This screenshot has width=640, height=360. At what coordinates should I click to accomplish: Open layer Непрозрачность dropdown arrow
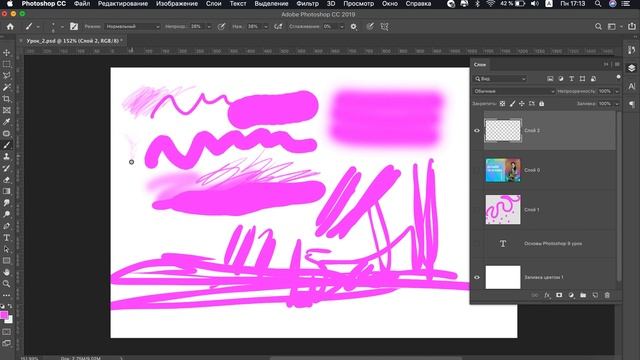click(x=617, y=91)
